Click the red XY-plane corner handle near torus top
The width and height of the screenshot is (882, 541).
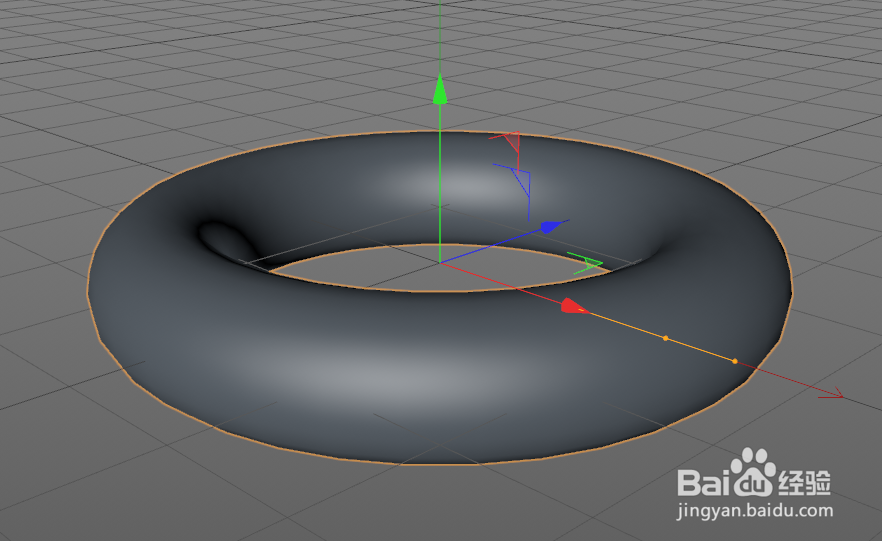511,142
